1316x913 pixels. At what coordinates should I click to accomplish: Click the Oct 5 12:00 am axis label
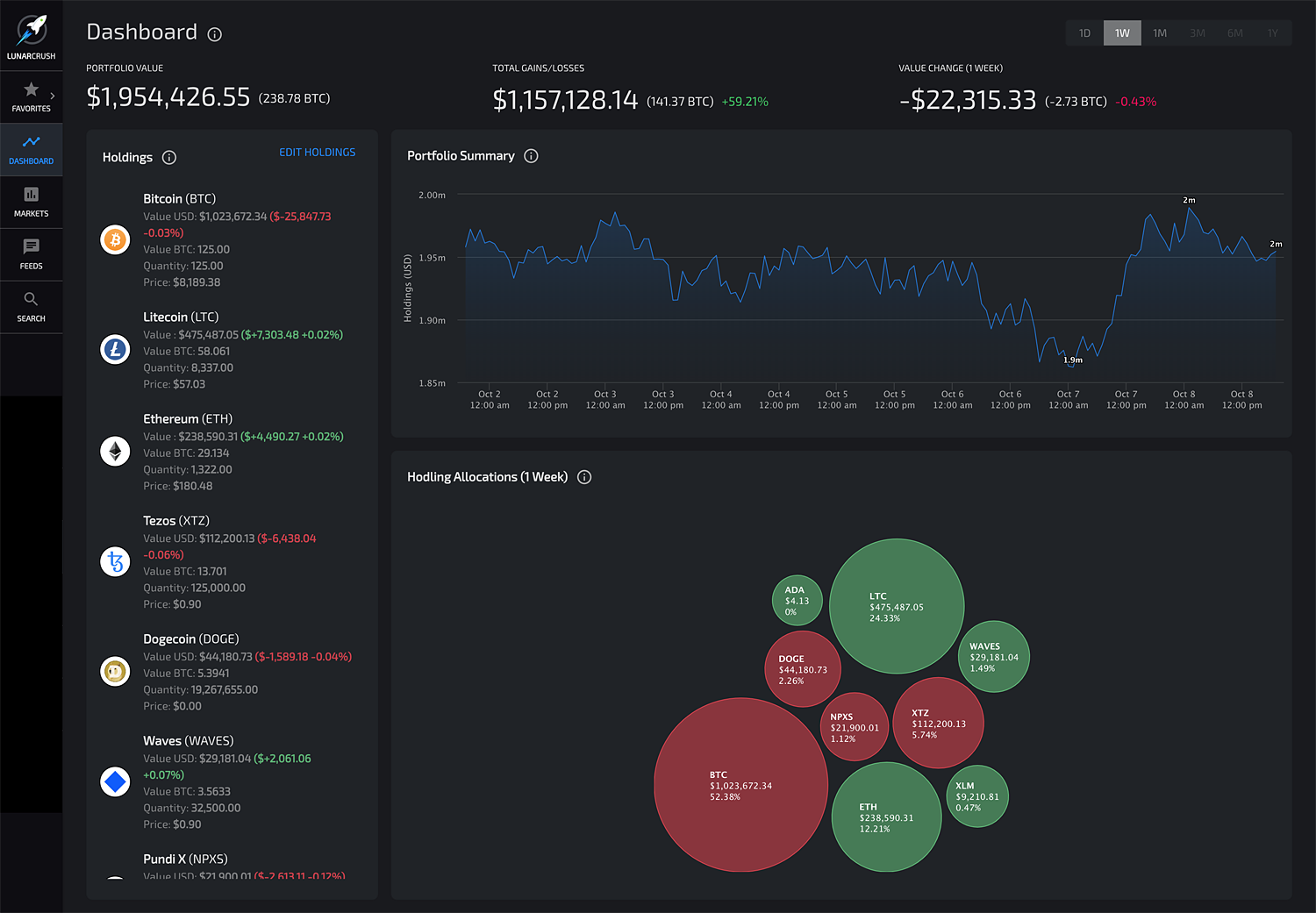(837, 400)
